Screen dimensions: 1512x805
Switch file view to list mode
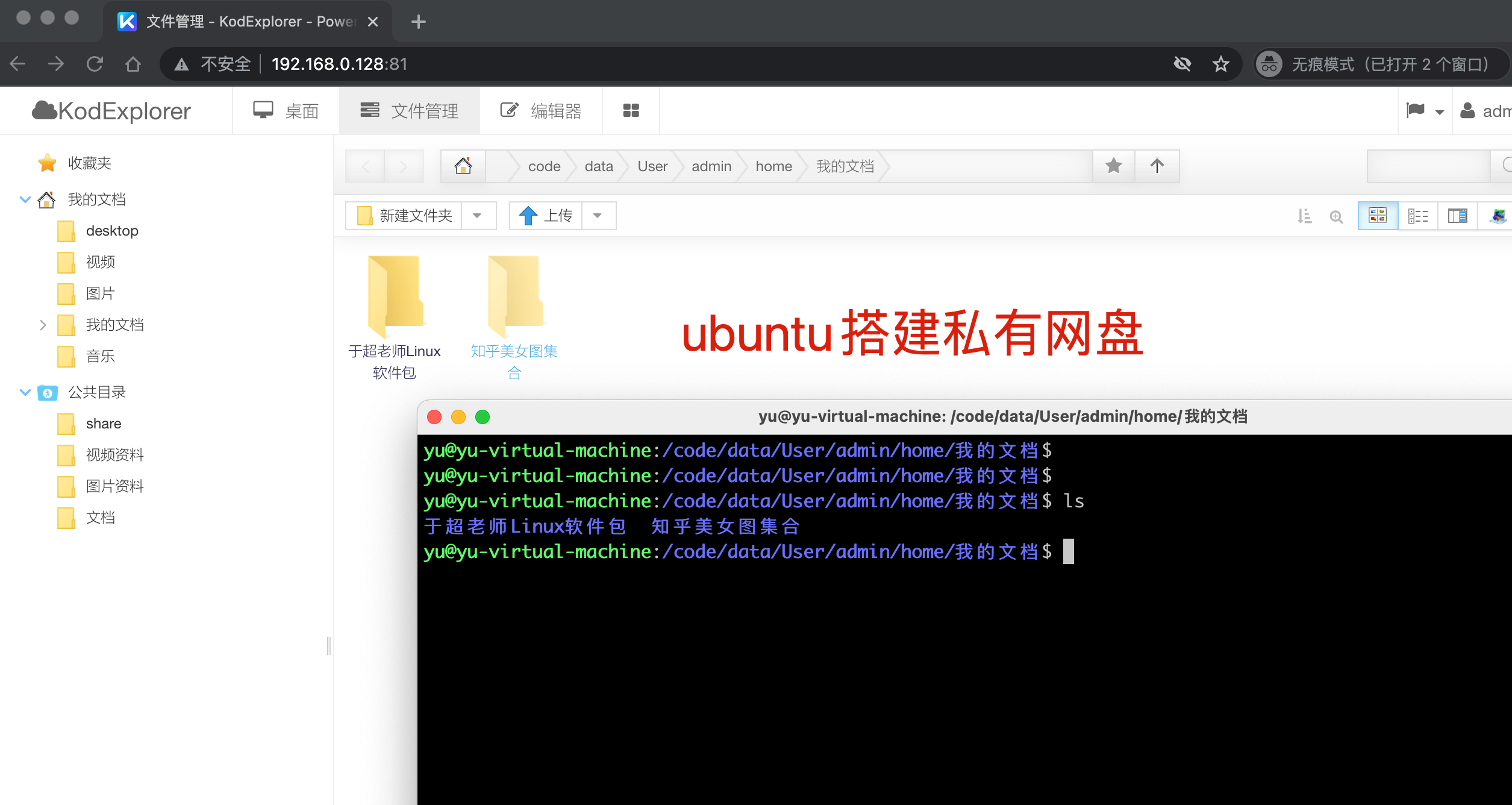tap(1417, 215)
